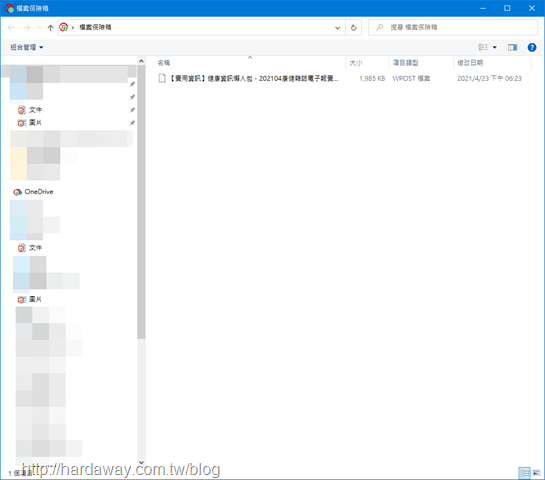The height and width of the screenshot is (480, 545).
Task: Click the WPOST 檔案 type cell
Action: 411,79
